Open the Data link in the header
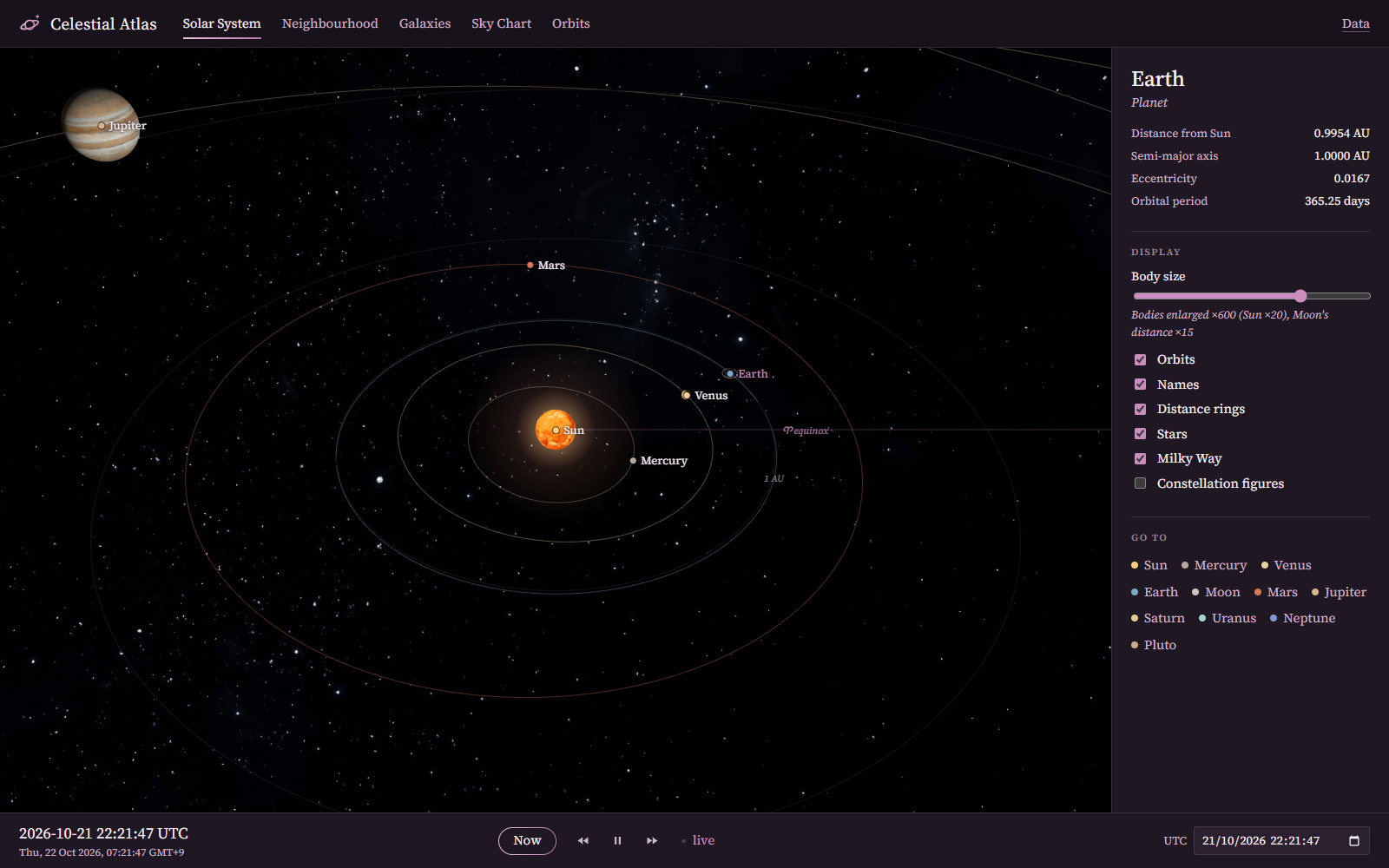The width and height of the screenshot is (1389, 868). pyautogui.click(x=1355, y=23)
